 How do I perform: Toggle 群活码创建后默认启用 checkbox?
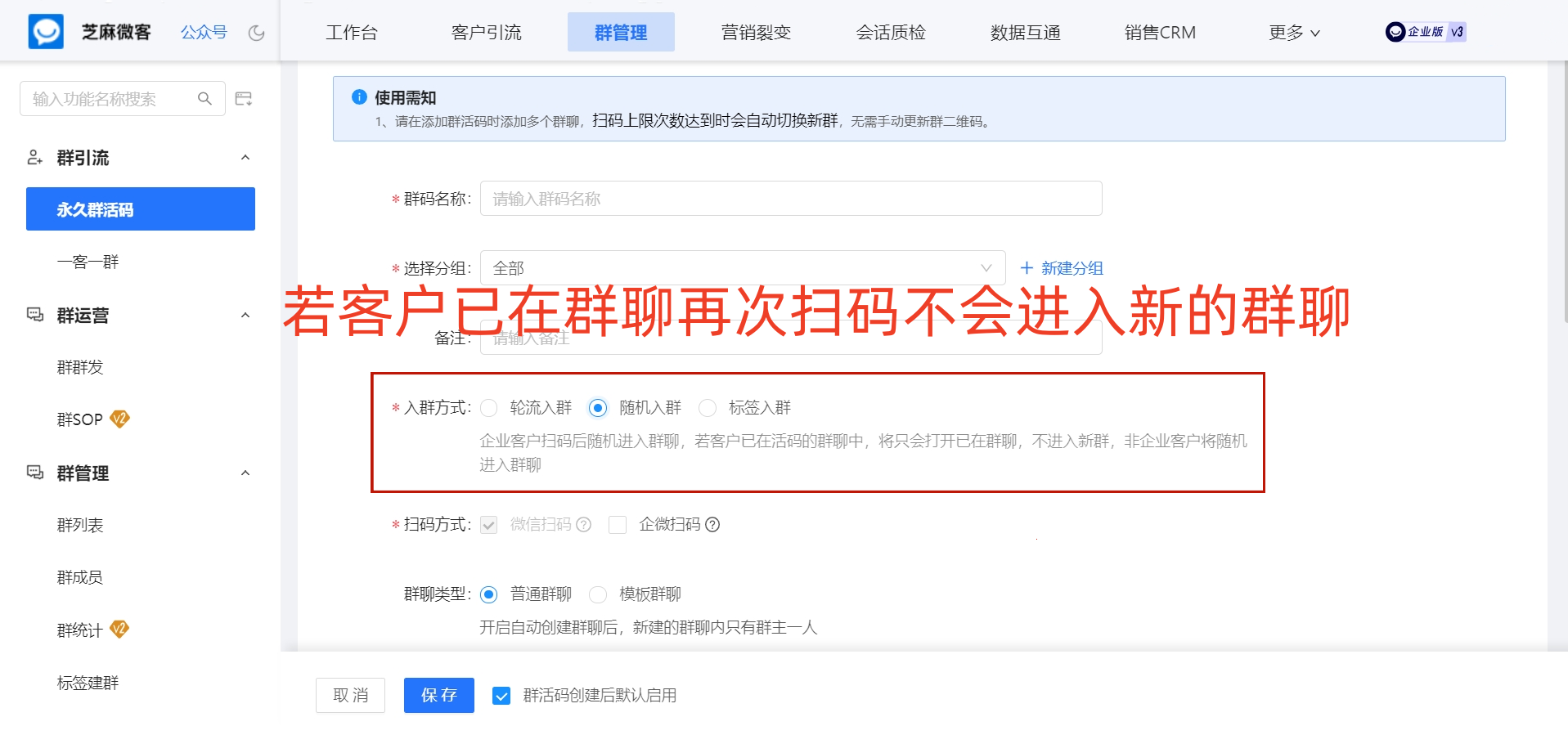[x=501, y=696]
